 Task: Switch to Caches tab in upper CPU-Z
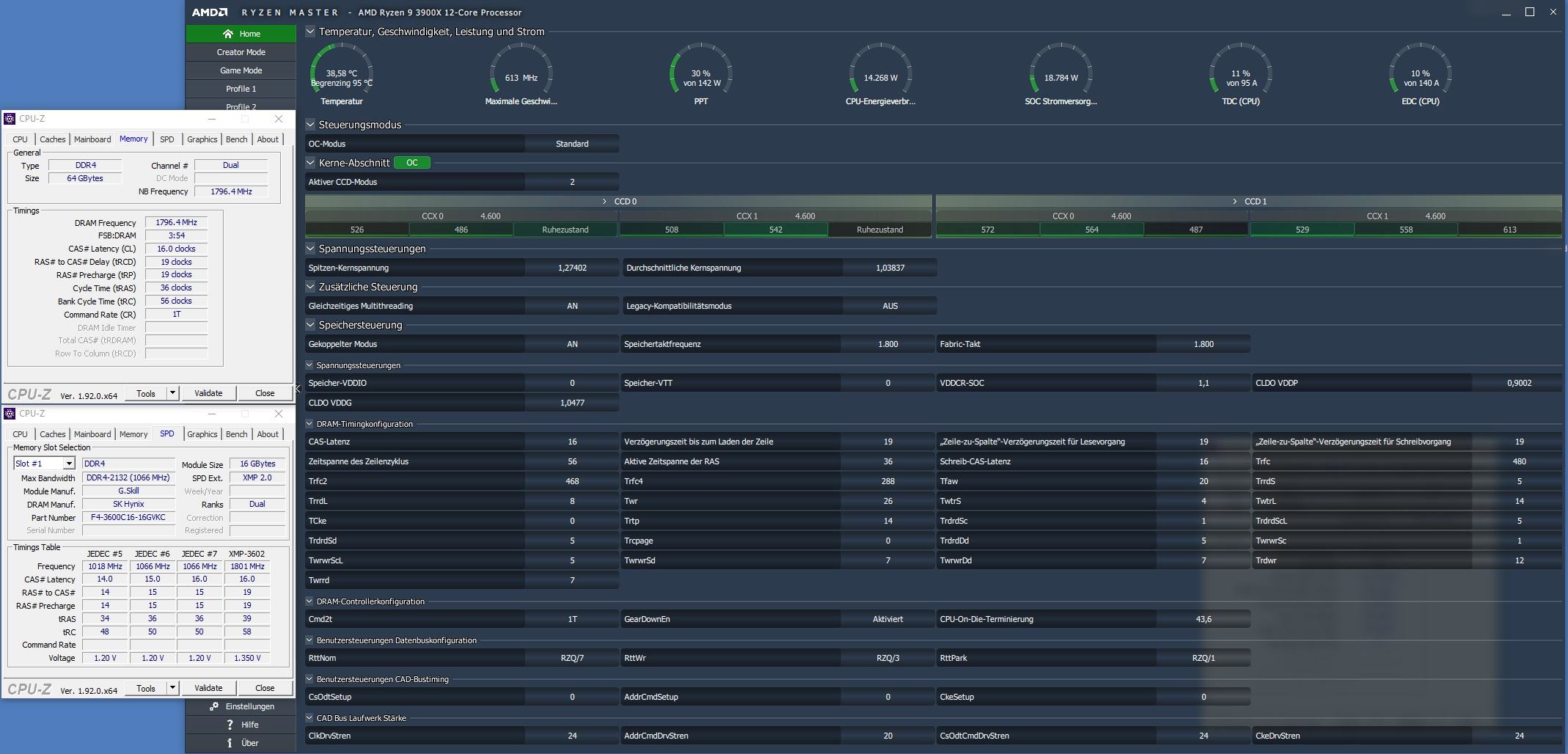tap(53, 139)
